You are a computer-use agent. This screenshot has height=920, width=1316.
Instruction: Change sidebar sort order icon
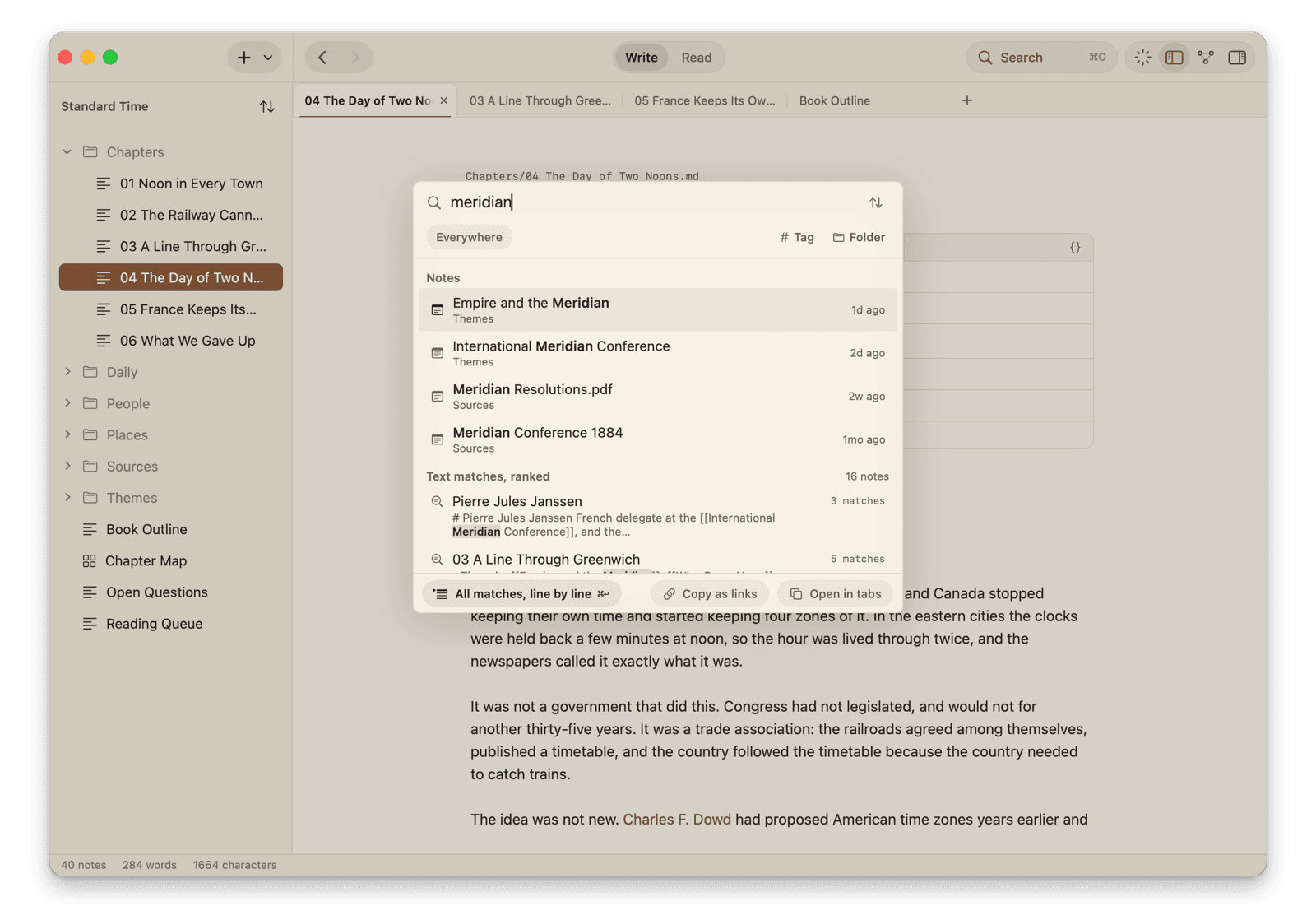click(266, 107)
